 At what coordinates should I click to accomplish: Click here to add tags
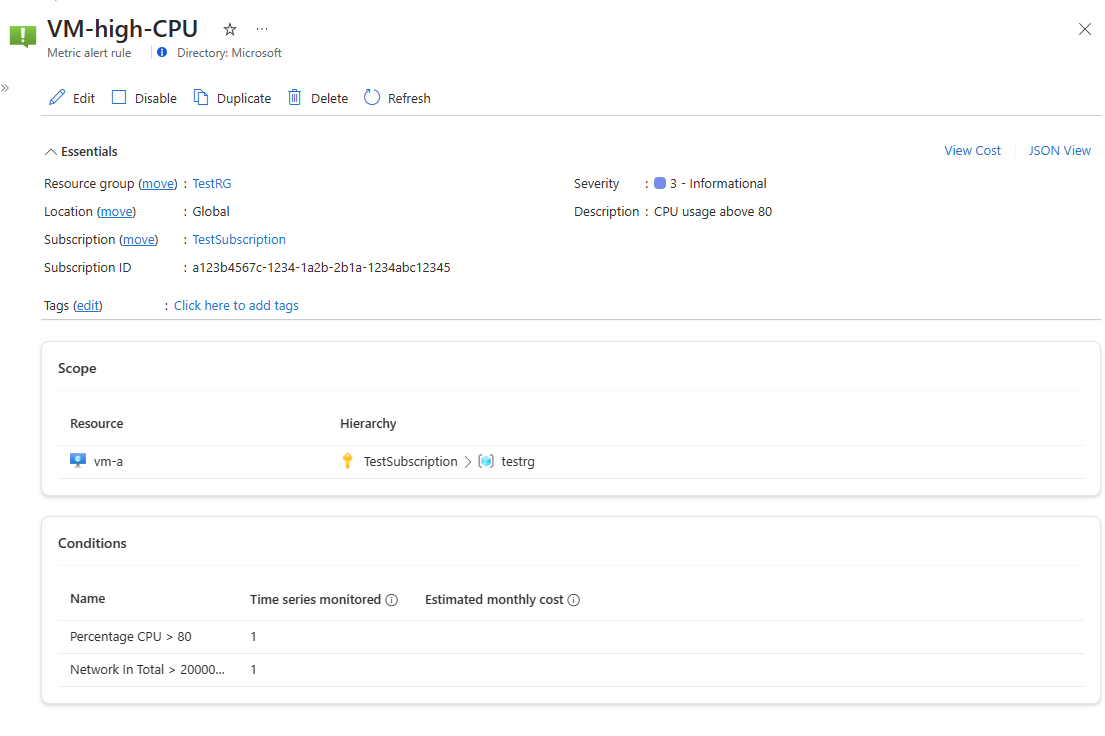coord(236,305)
